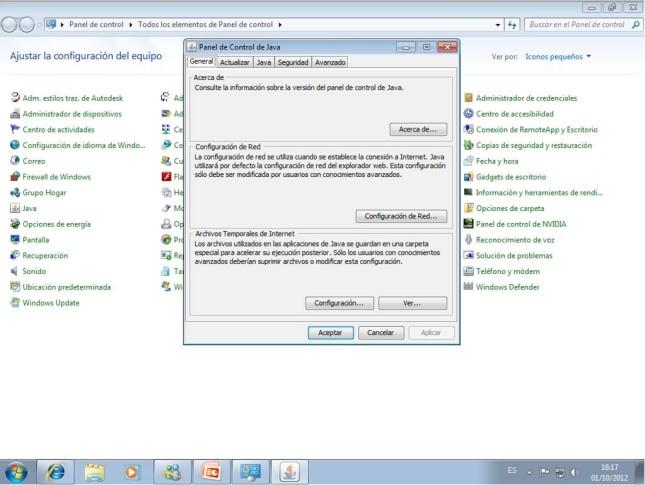645x485 pixels.
Task: Click the Back navigation button
Action: pyautogui.click(x=9, y=25)
